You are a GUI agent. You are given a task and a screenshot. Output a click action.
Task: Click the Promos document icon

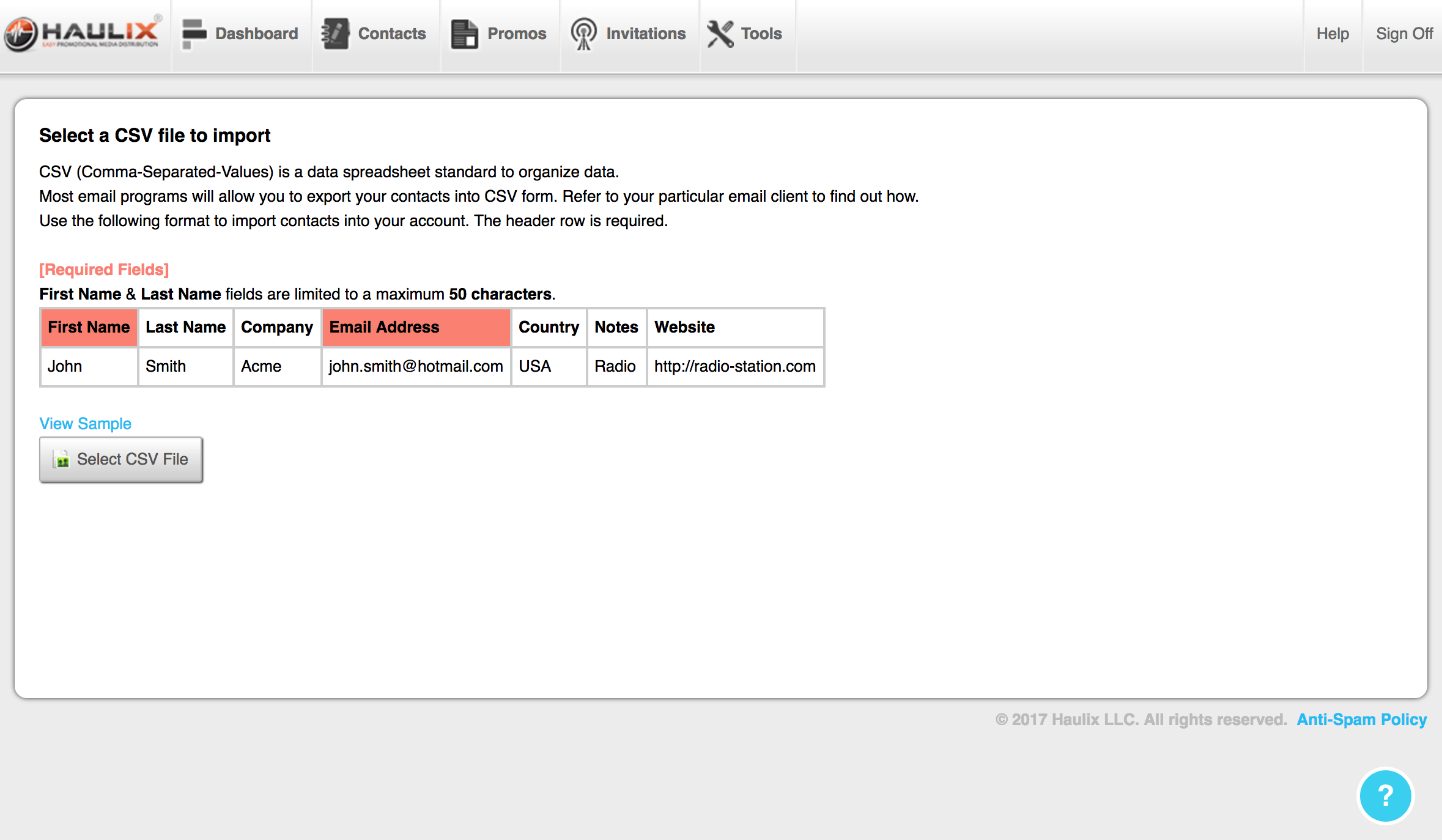point(464,34)
